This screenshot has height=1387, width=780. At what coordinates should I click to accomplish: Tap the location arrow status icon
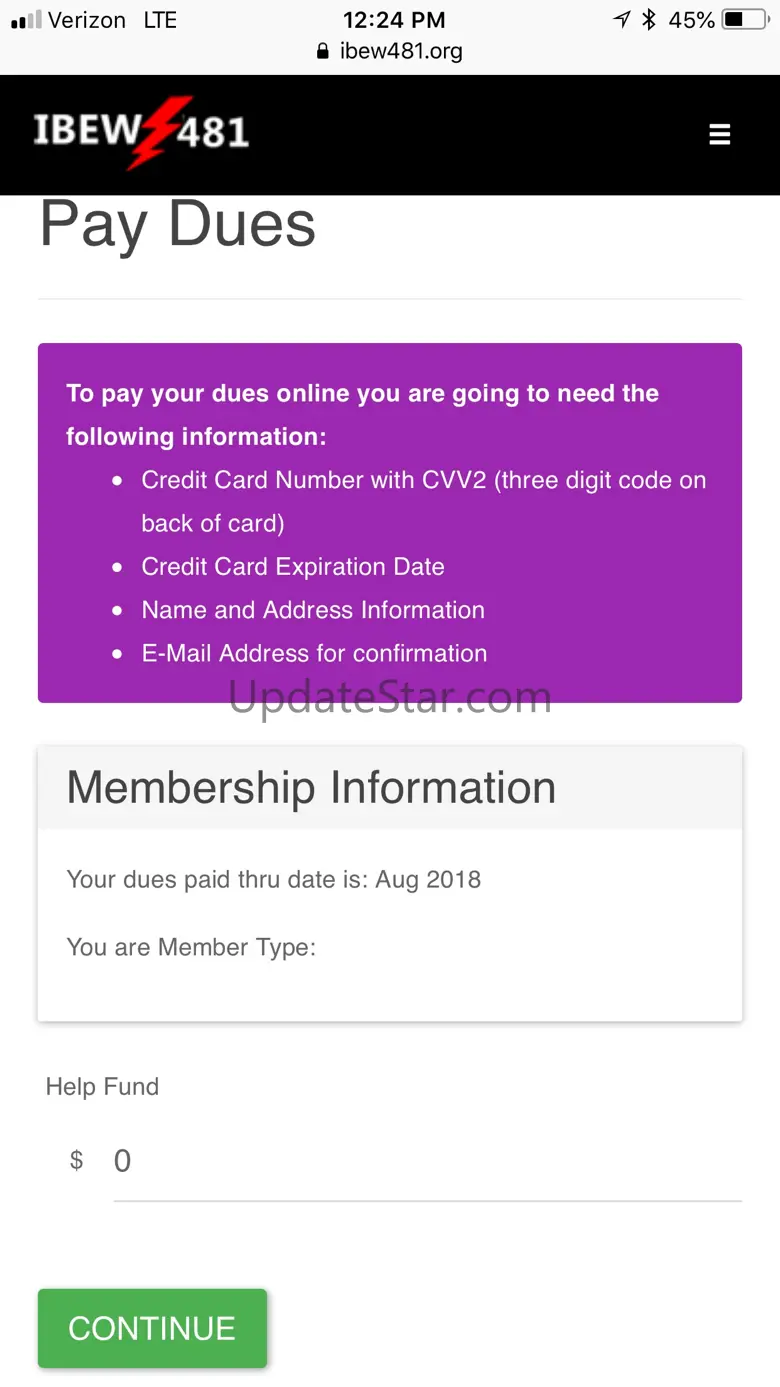pos(622,20)
